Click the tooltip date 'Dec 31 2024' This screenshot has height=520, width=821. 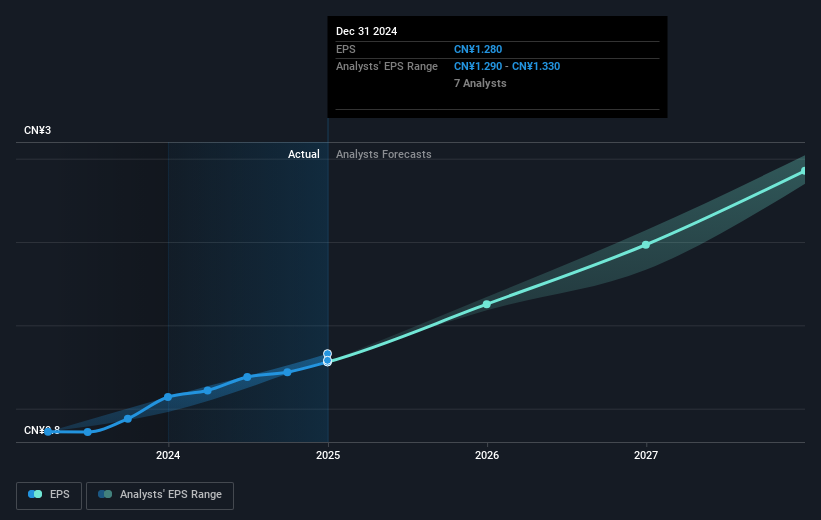click(367, 31)
